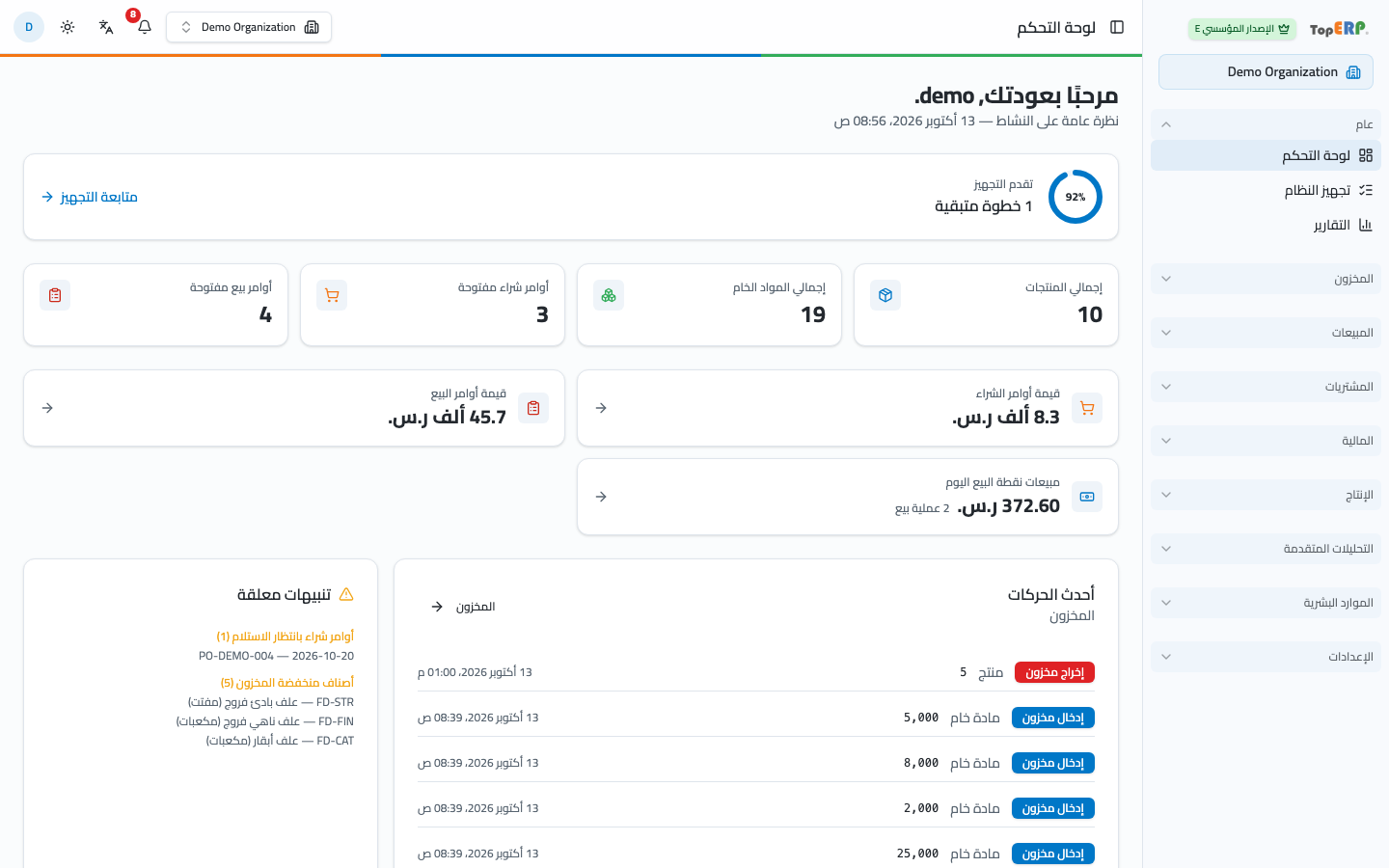Click the مبيعات نقطة البيع اليوم cash icon
Screen dimensions: 1389x868
(1087, 497)
